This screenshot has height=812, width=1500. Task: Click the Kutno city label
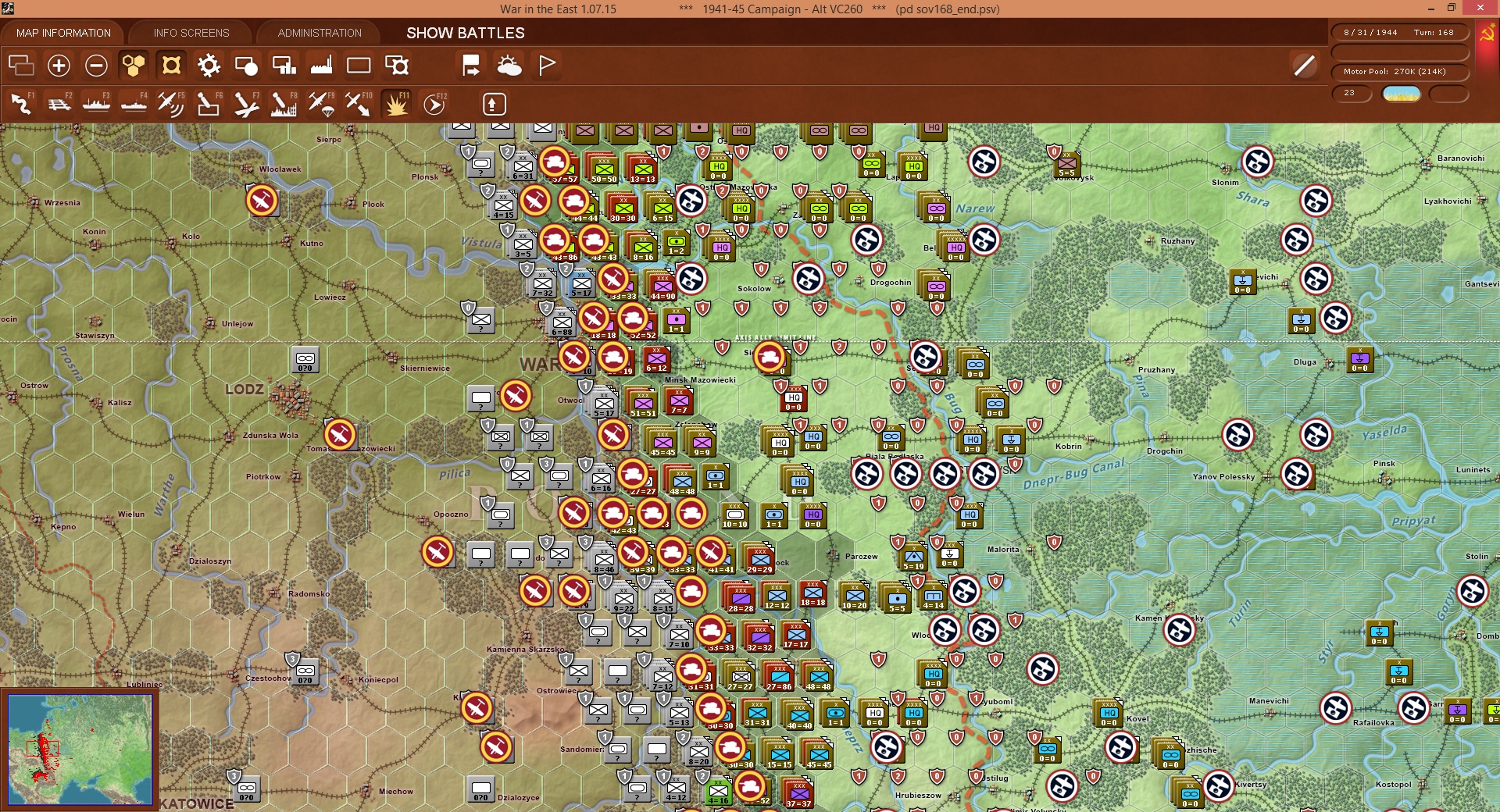pos(312,243)
